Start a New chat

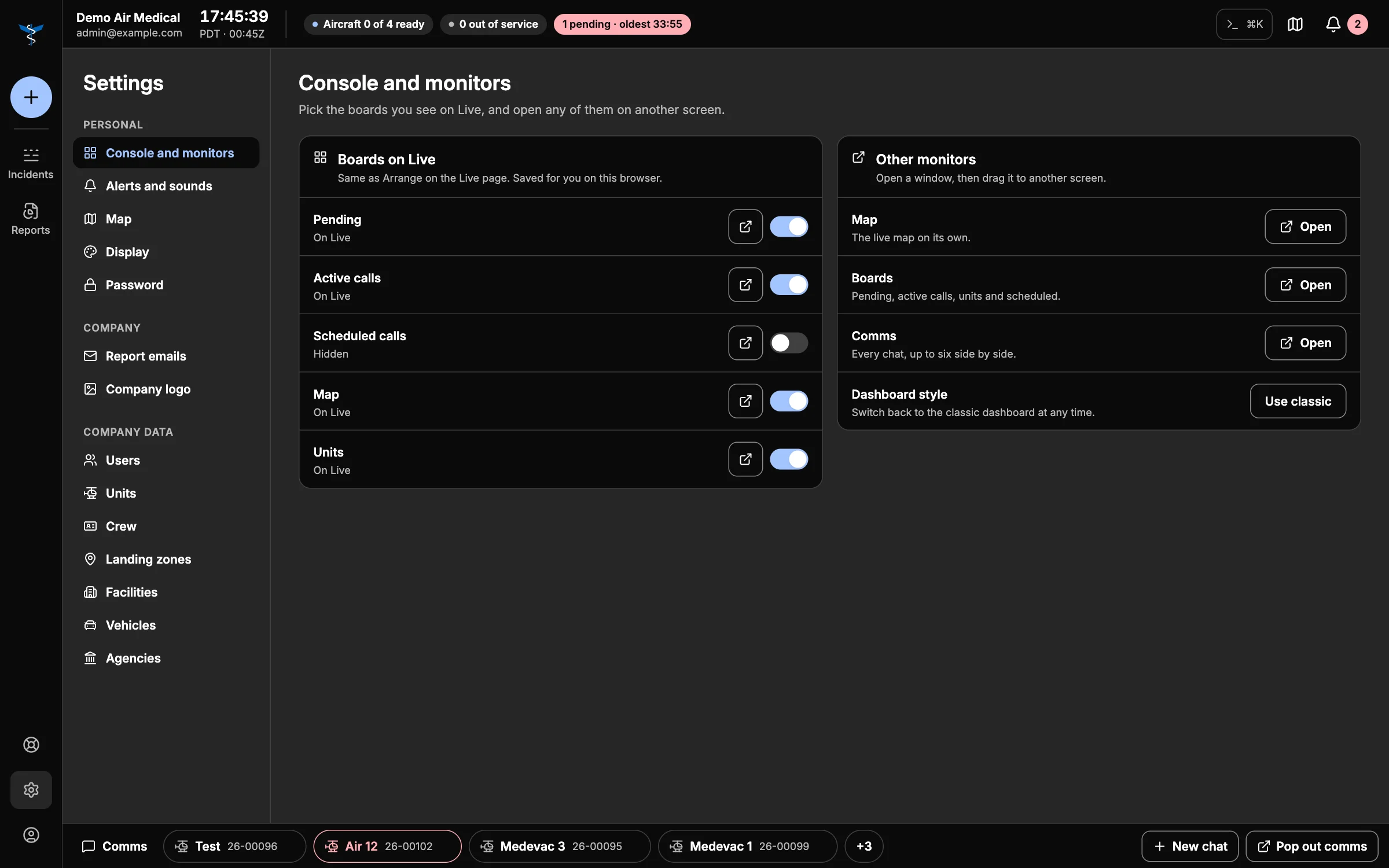point(1190,846)
